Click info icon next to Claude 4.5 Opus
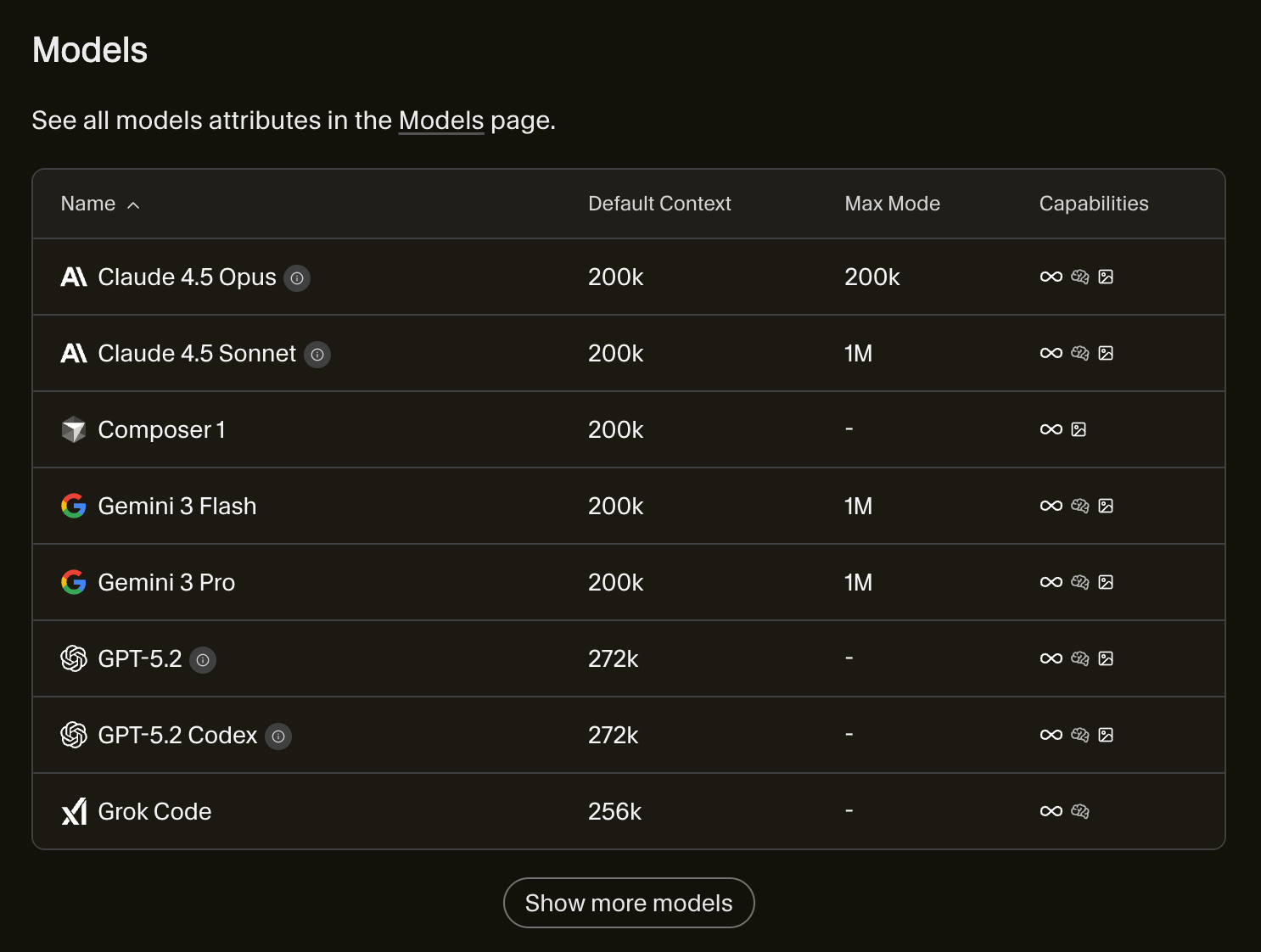The height and width of the screenshot is (952, 1261). pyautogui.click(x=297, y=278)
